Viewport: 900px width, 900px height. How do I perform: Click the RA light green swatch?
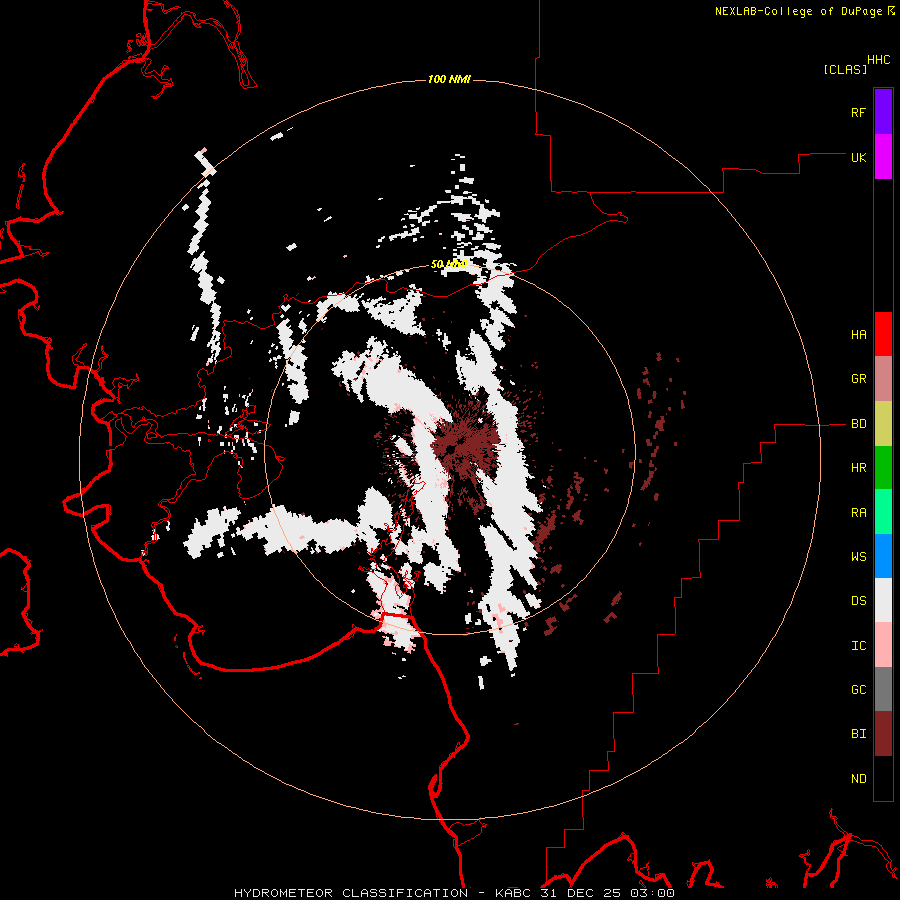click(x=883, y=512)
